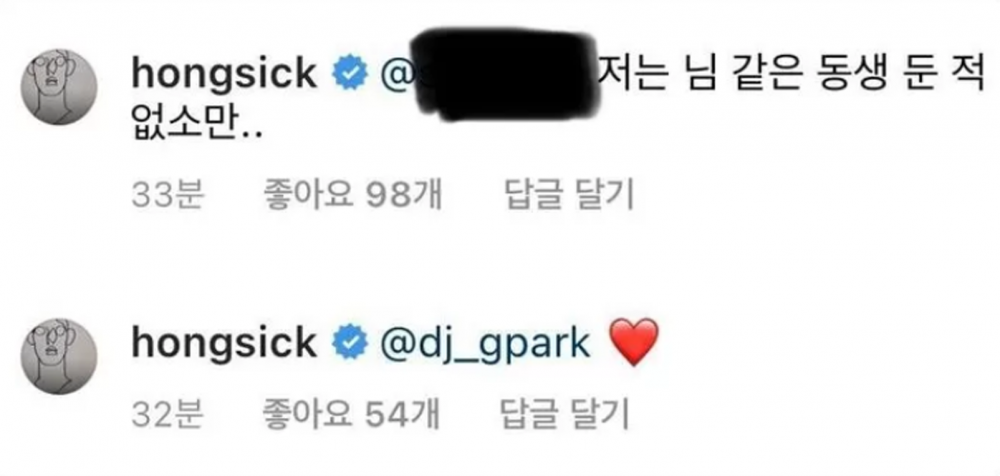
Task: Open hongsick username on the 32분 comment
Action: click(x=224, y=343)
